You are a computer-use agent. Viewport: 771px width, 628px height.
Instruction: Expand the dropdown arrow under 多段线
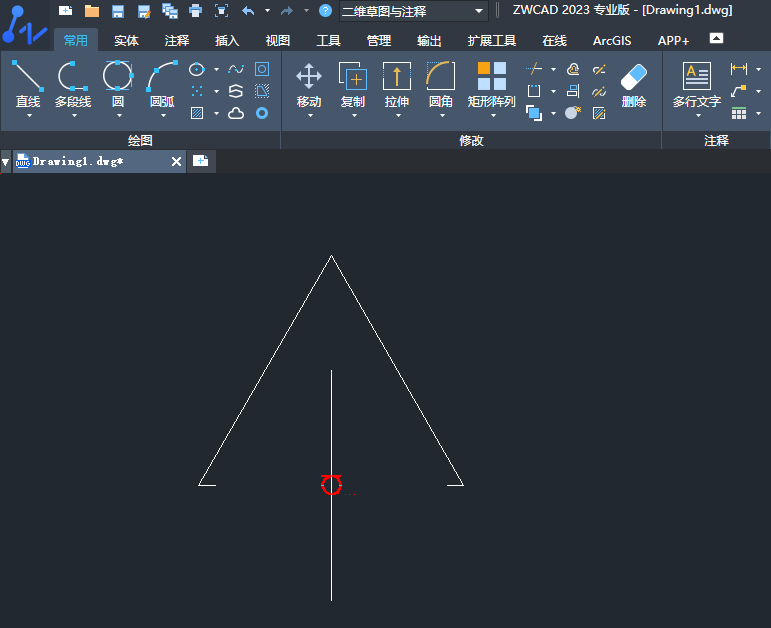coord(74,116)
